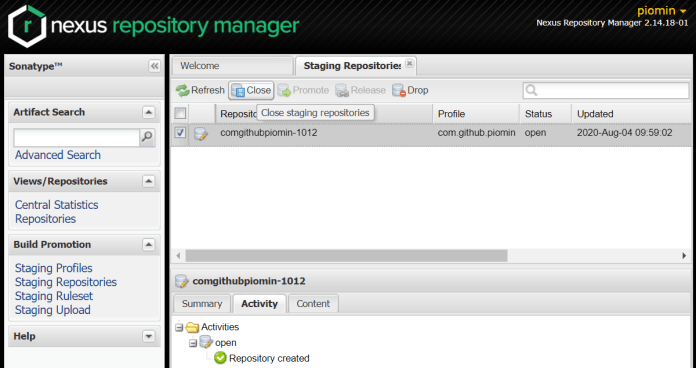
Task: Click the Release toolbar button
Action: click(360, 91)
